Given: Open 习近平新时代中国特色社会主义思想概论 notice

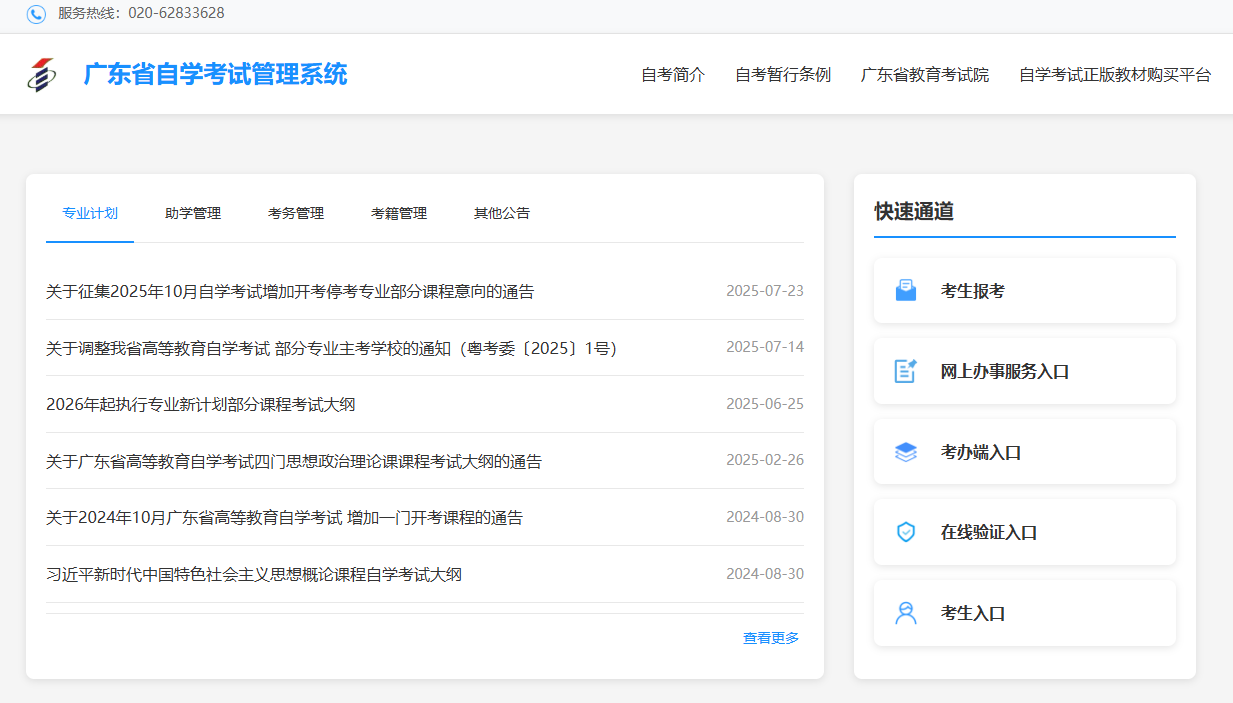Looking at the screenshot, I should pos(254,575).
